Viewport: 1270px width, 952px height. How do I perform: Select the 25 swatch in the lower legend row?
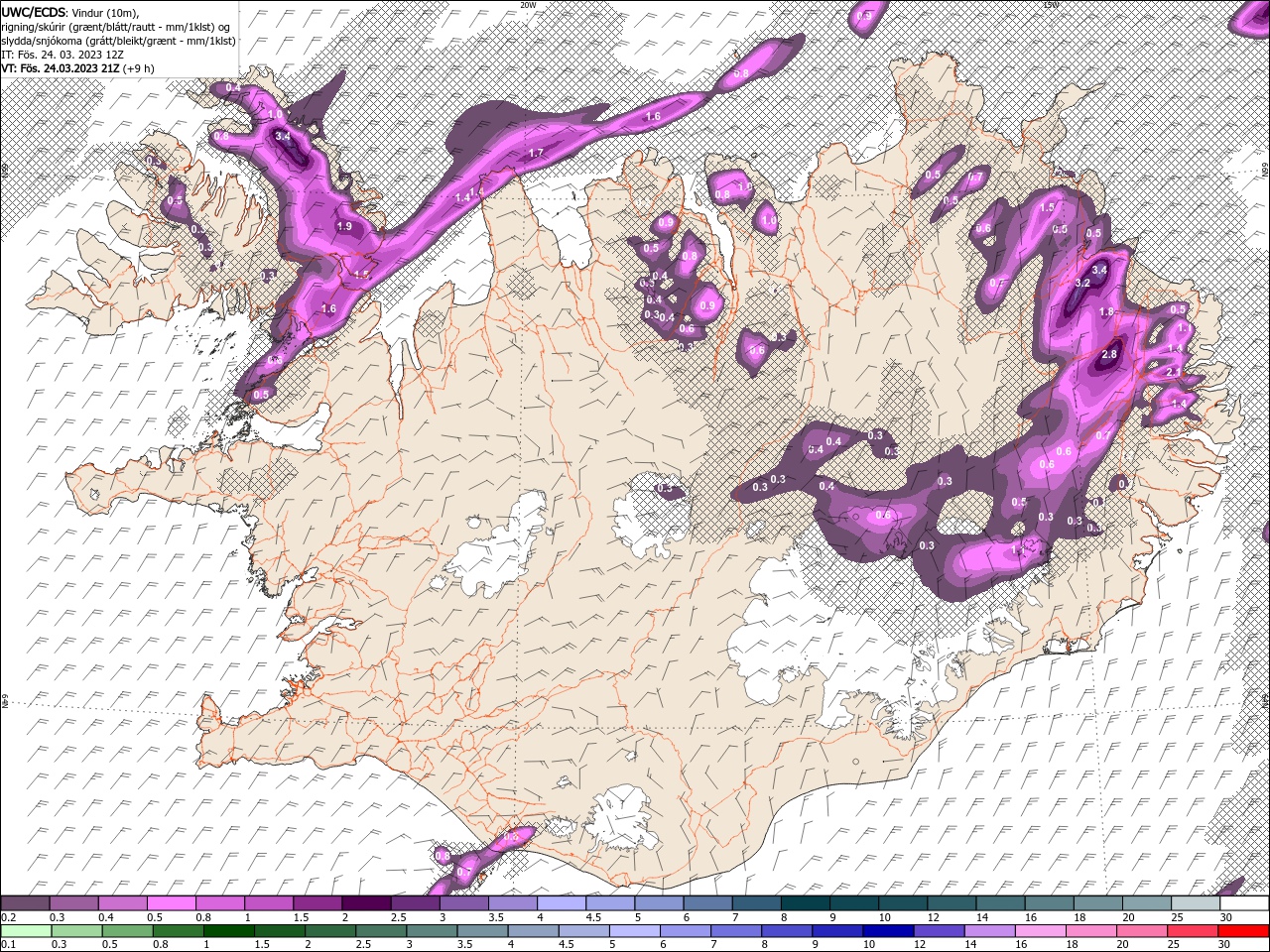(1193, 931)
